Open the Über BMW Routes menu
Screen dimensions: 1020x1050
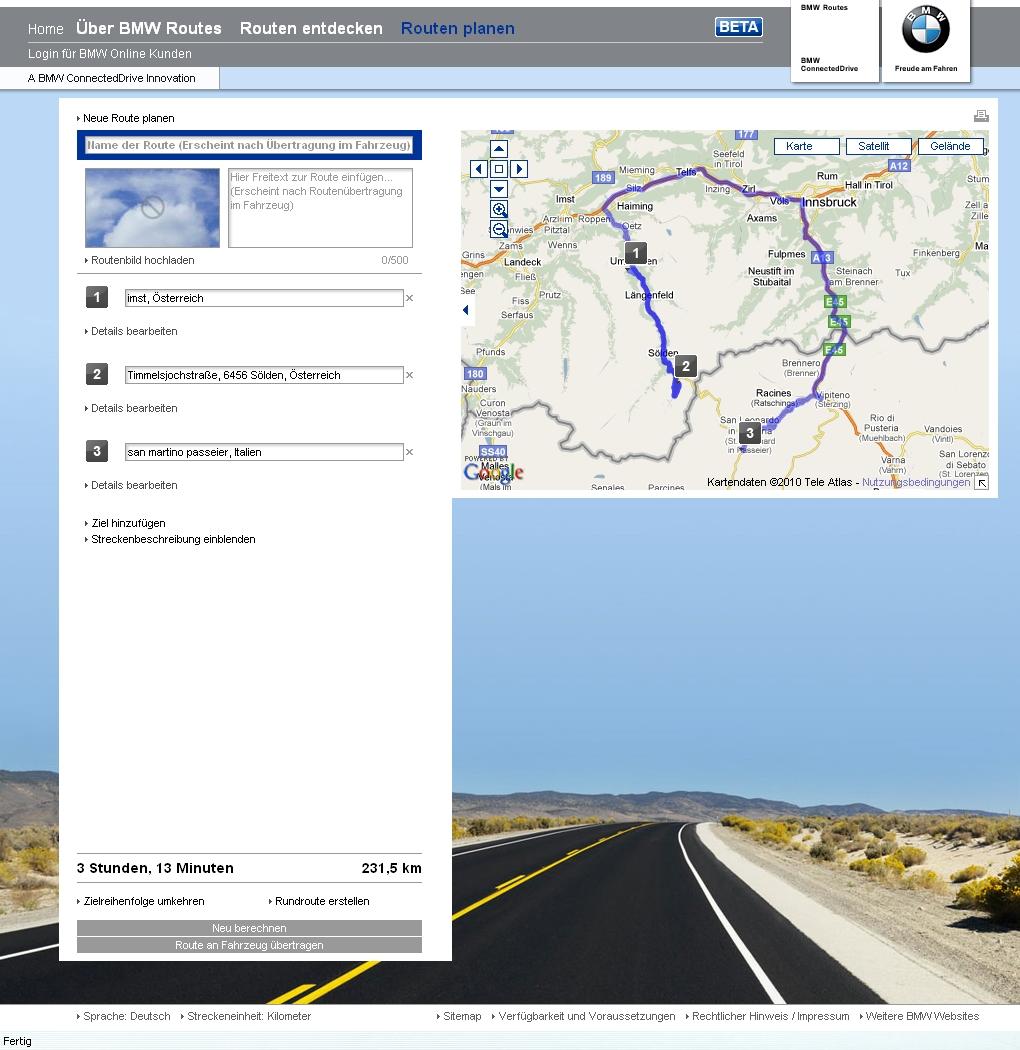149,28
